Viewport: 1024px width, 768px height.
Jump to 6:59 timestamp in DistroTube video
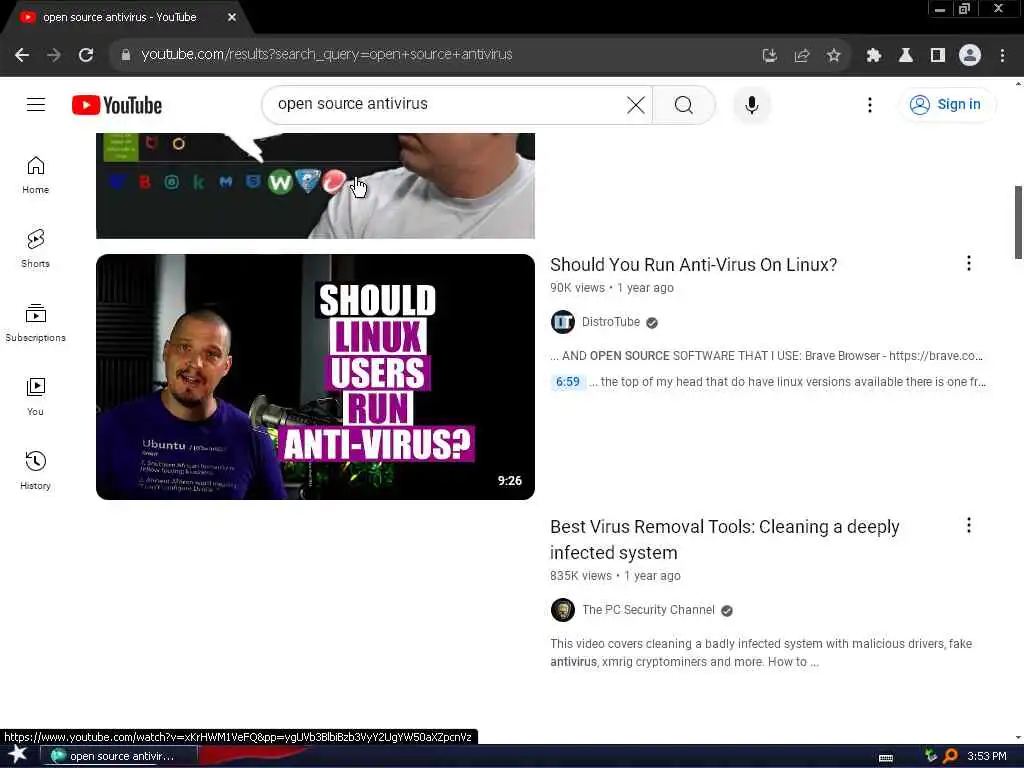(x=568, y=382)
